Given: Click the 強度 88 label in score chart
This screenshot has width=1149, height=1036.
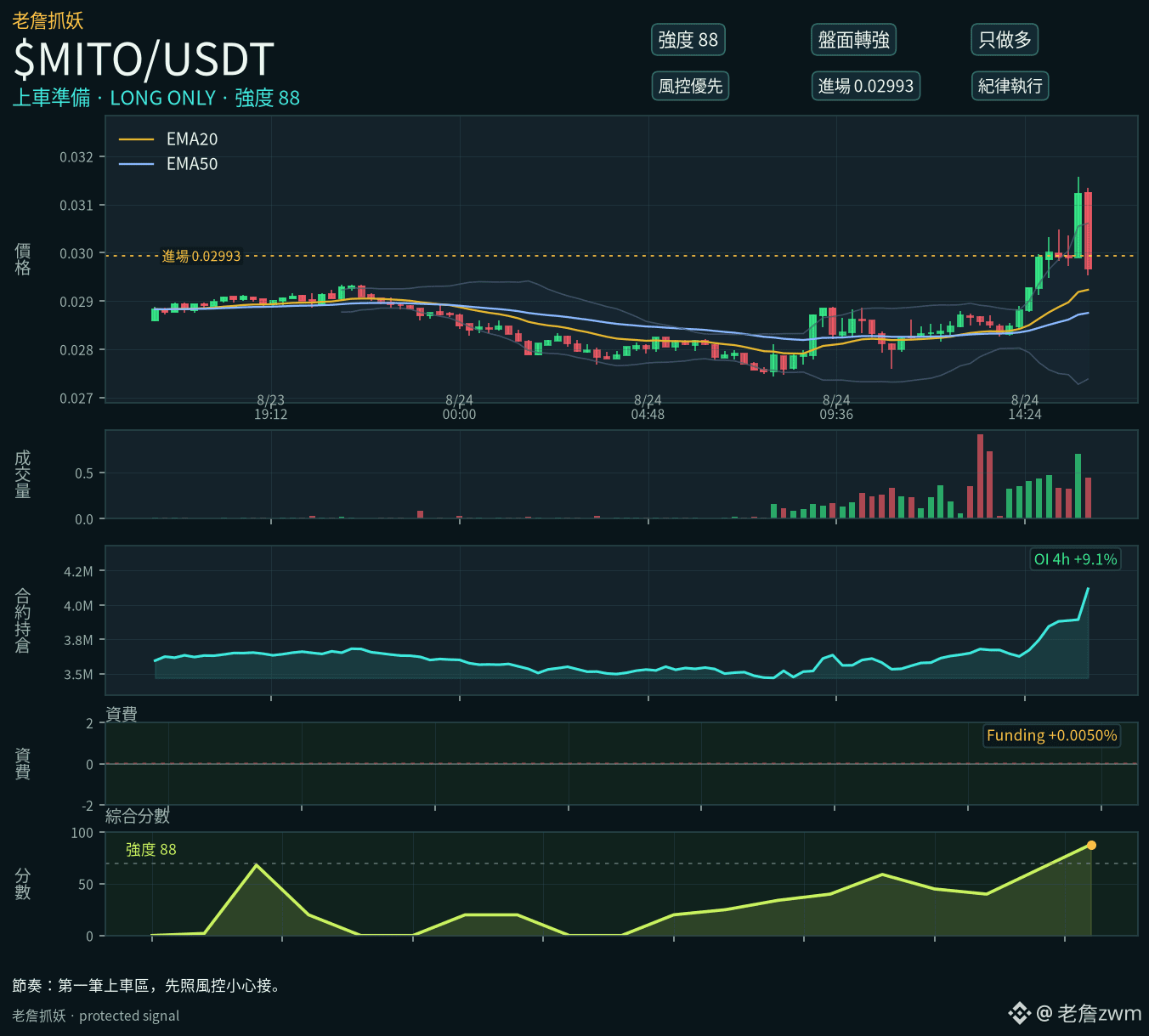Looking at the screenshot, I should coord(151,849).
